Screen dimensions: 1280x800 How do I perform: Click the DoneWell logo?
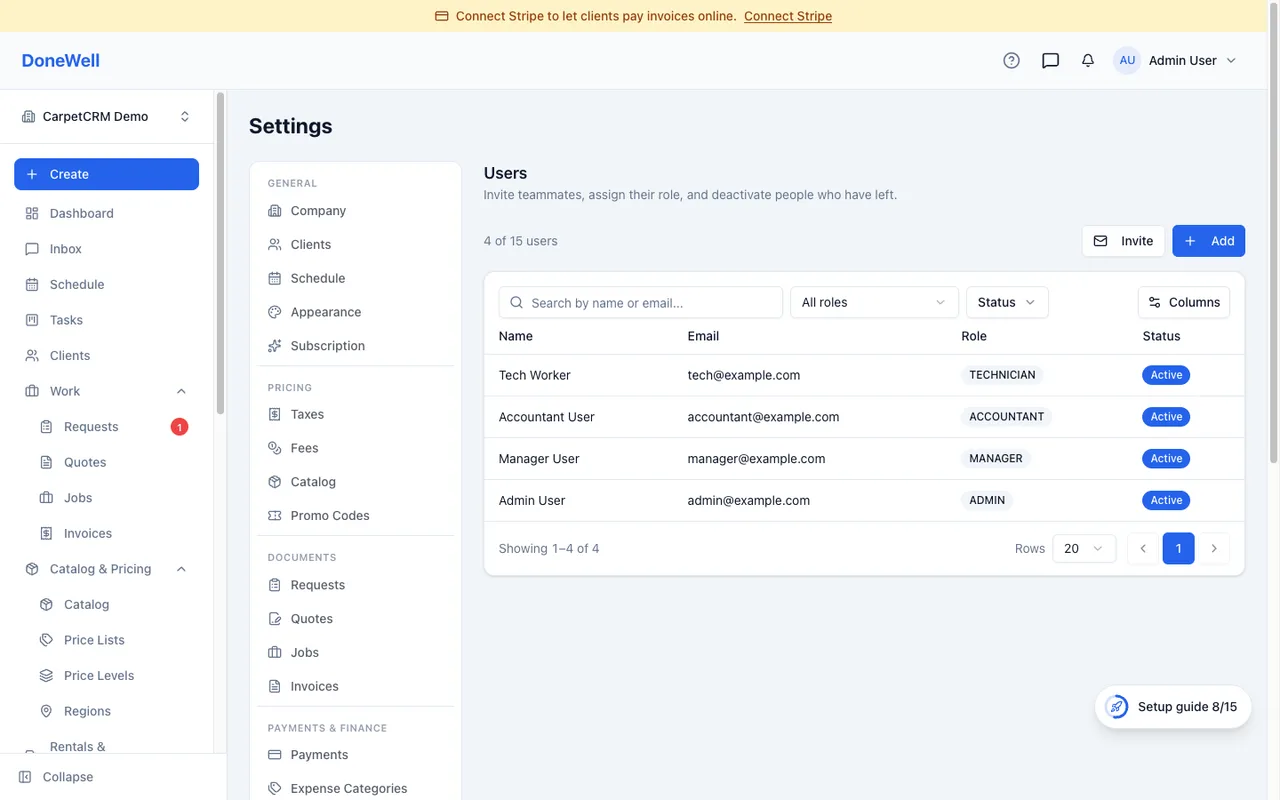pos(61,60)
